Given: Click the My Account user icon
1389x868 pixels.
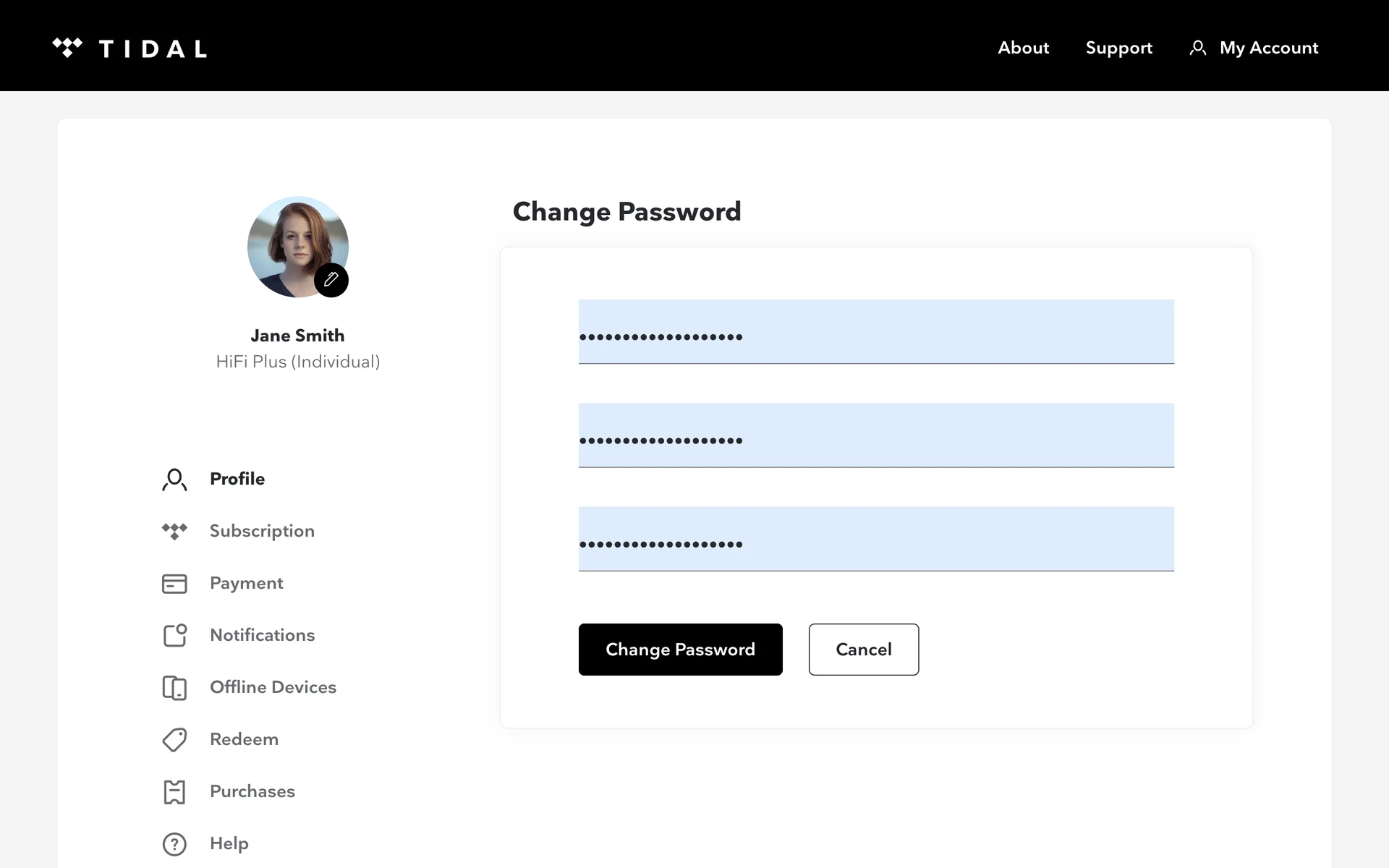Looking at the screenshot, I should click(x=1198, y=48).
